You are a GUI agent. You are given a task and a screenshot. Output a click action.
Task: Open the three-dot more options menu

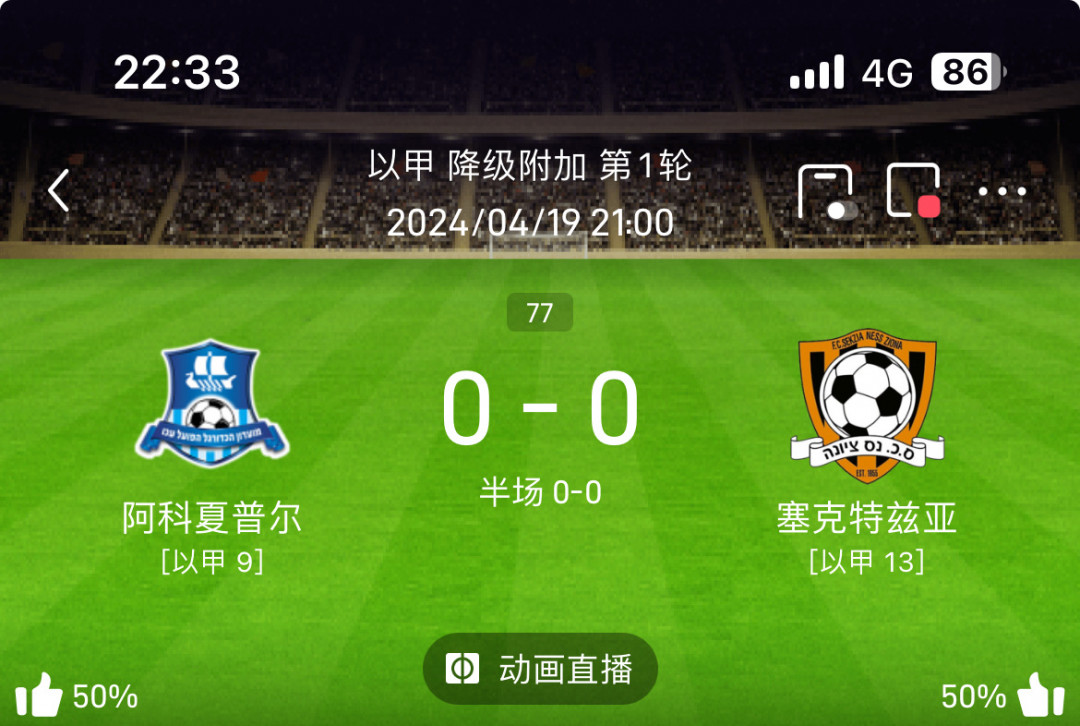(x=1002, y=191)
